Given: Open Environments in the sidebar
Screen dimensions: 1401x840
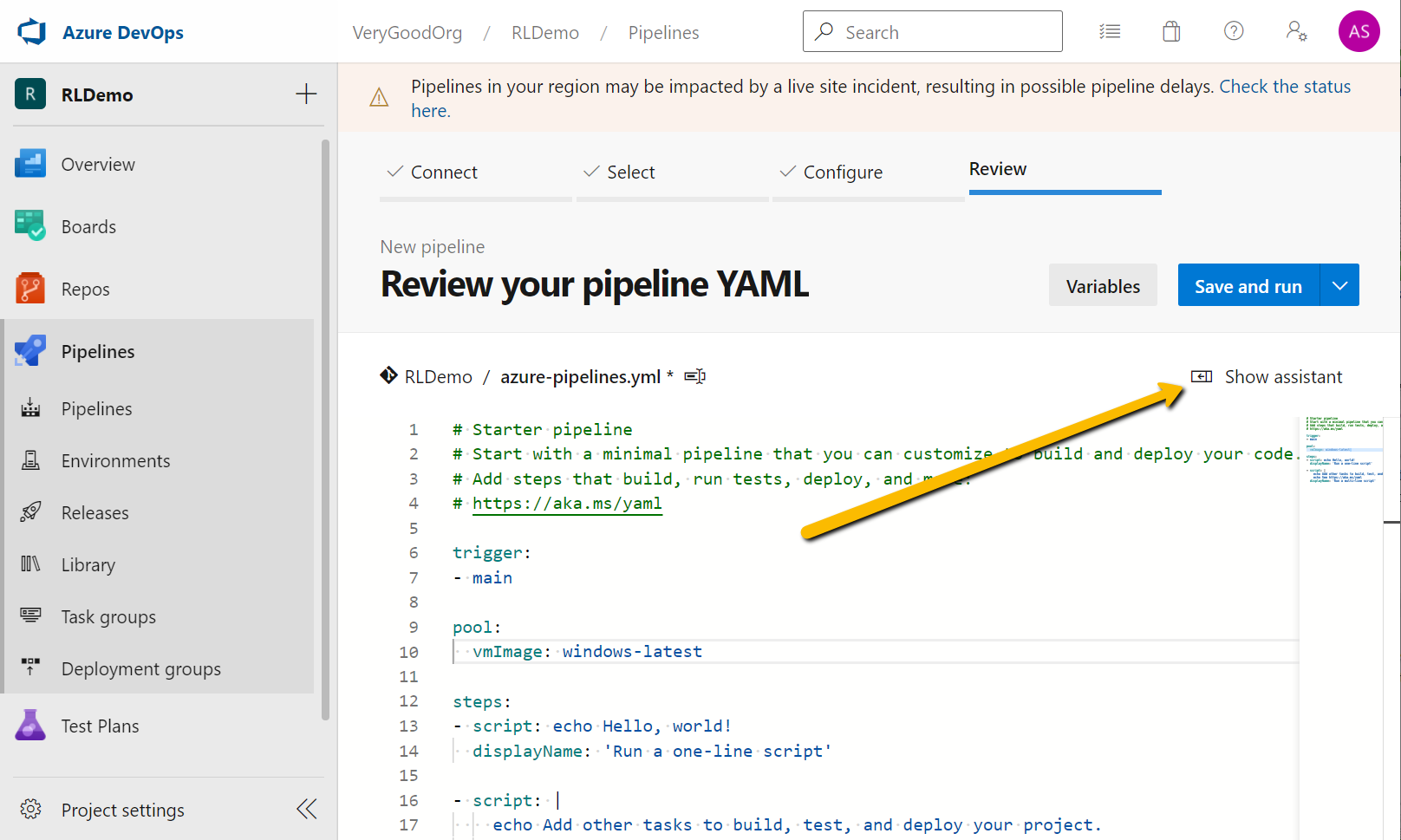Looking at the screenshot, I should pyautogui.click(x=115, y=461).
